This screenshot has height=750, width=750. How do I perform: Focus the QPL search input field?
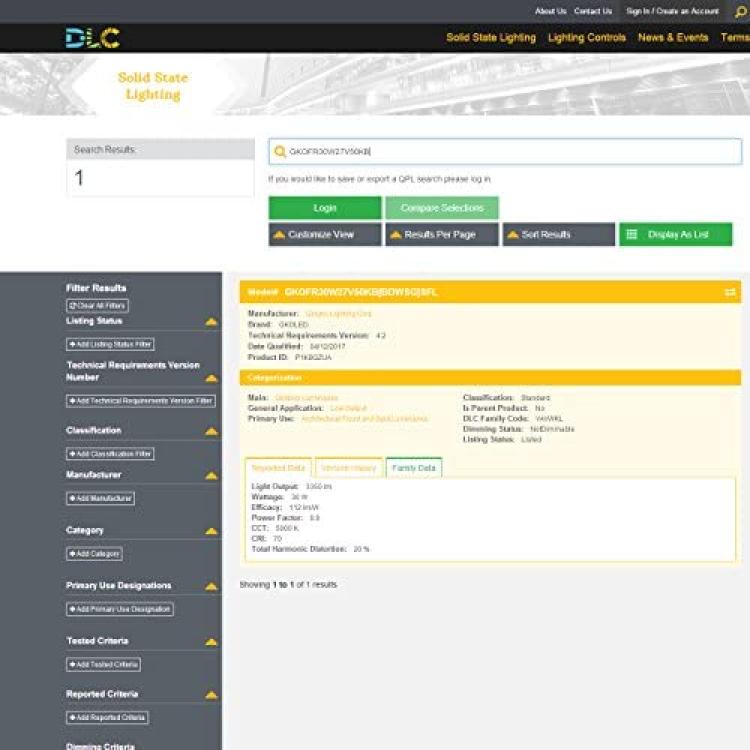click(505, 152)
